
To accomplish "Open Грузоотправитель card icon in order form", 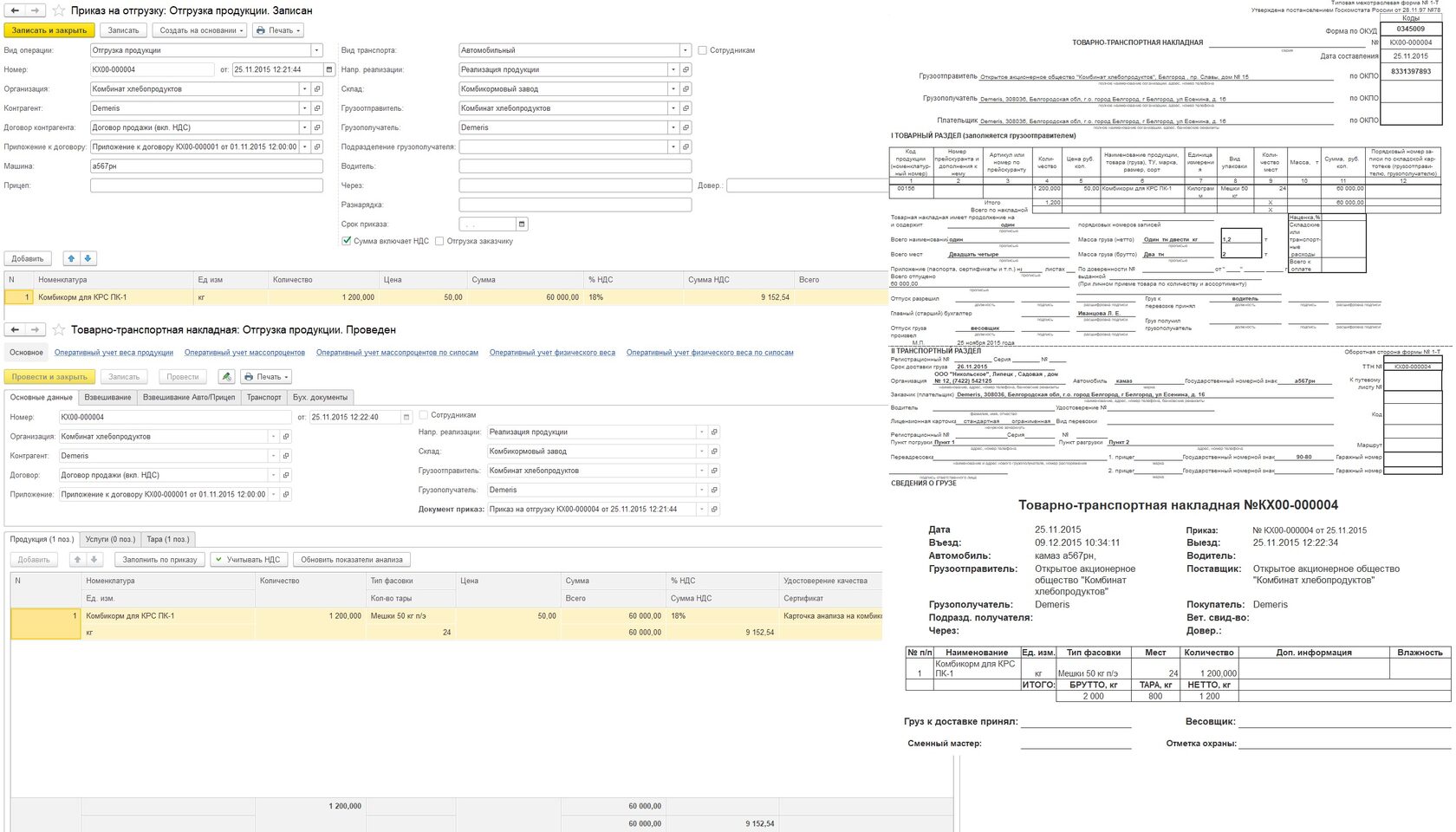I will tap(686, 108).
